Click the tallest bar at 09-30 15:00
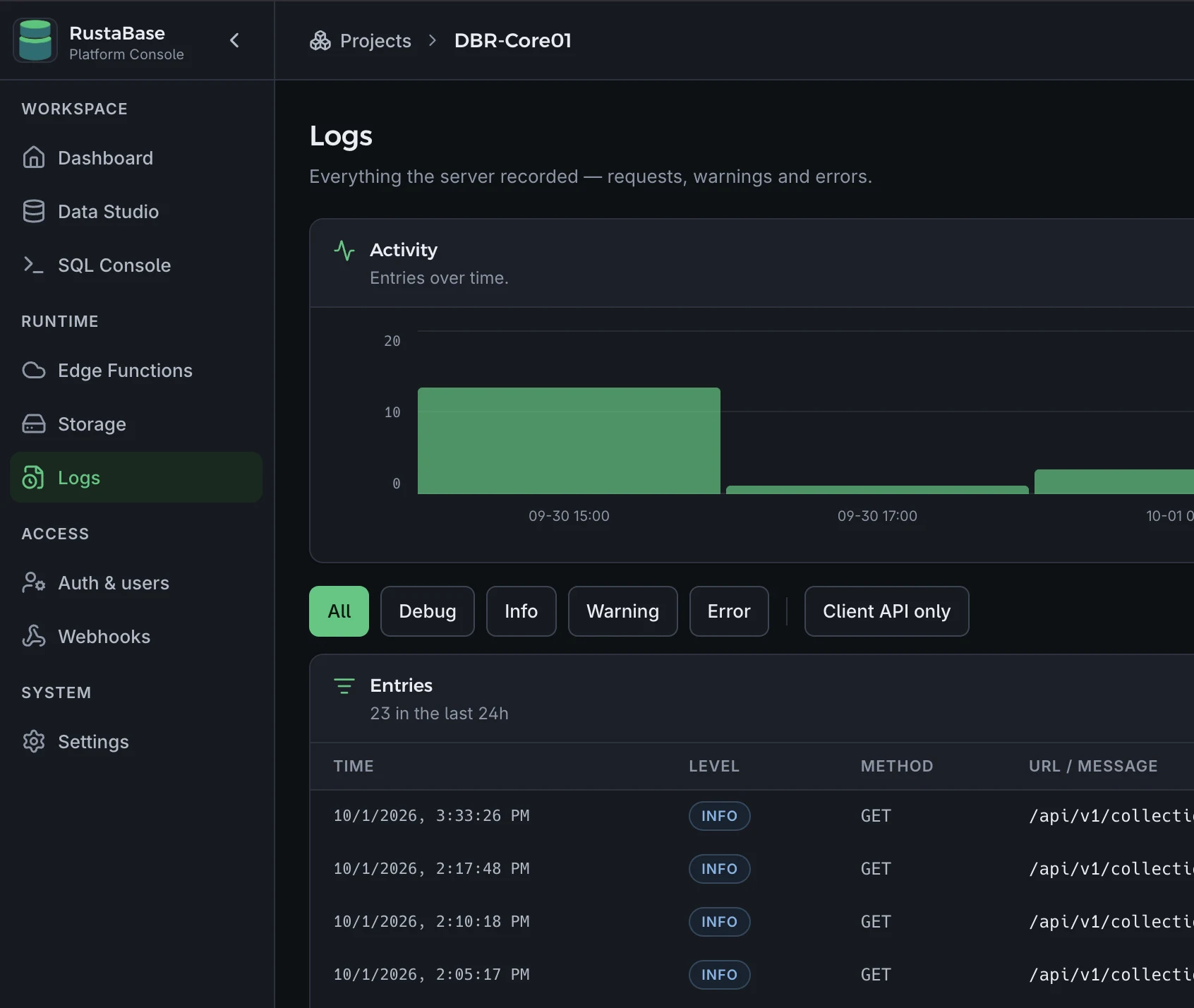Screen dimensions: 1194x1008 coord(569,441)
